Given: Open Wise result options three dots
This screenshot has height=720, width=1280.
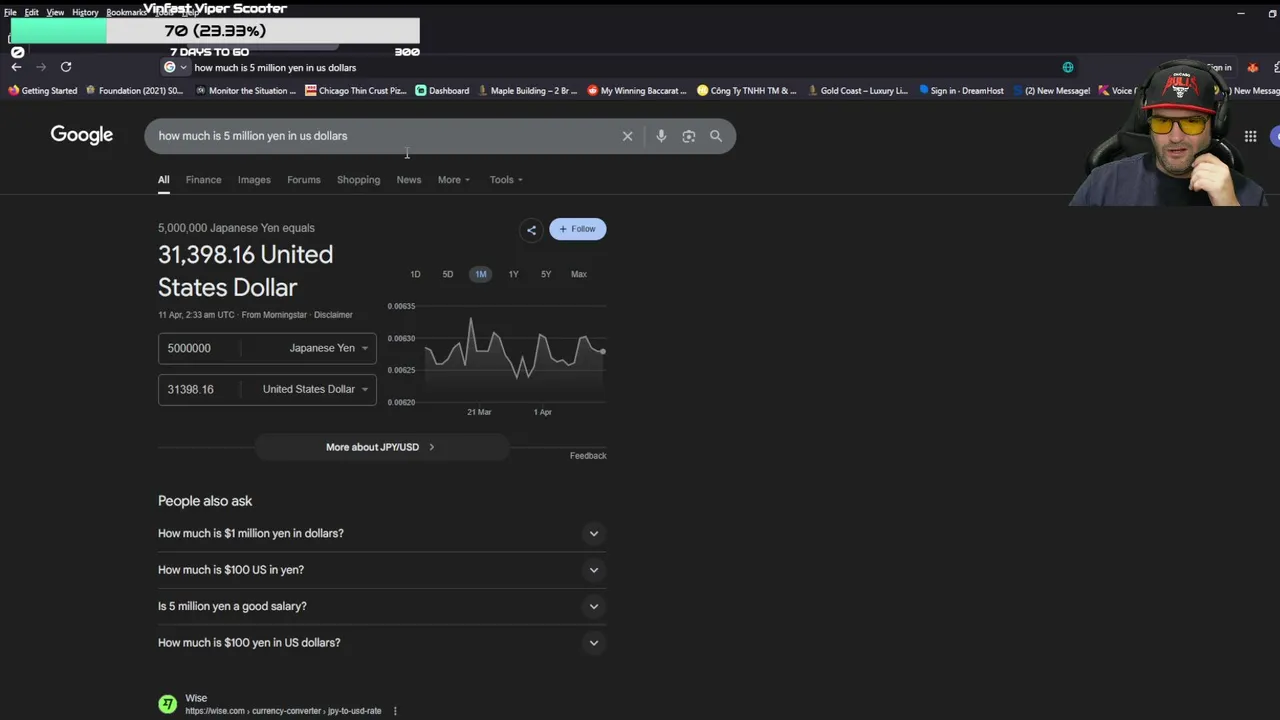Looking at the screenshot, I should pyautogui.click(x=395, y=711).
